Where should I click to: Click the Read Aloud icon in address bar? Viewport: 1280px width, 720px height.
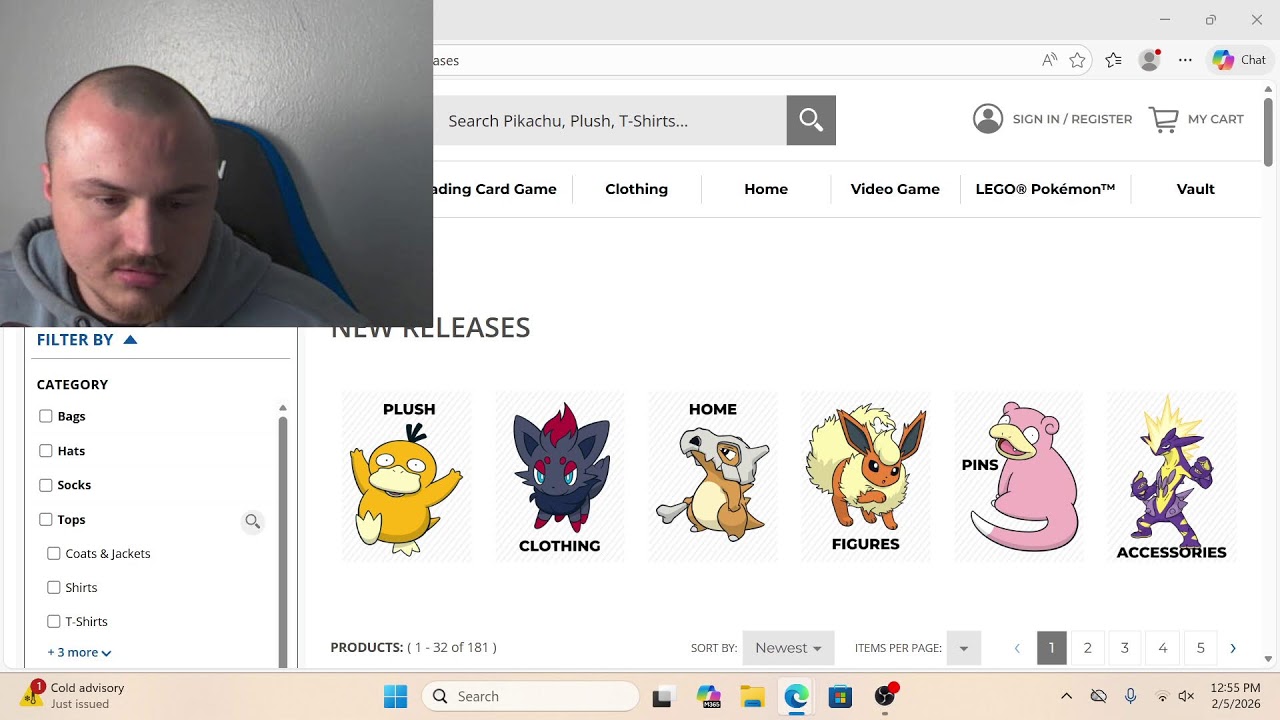point(1049,60)
